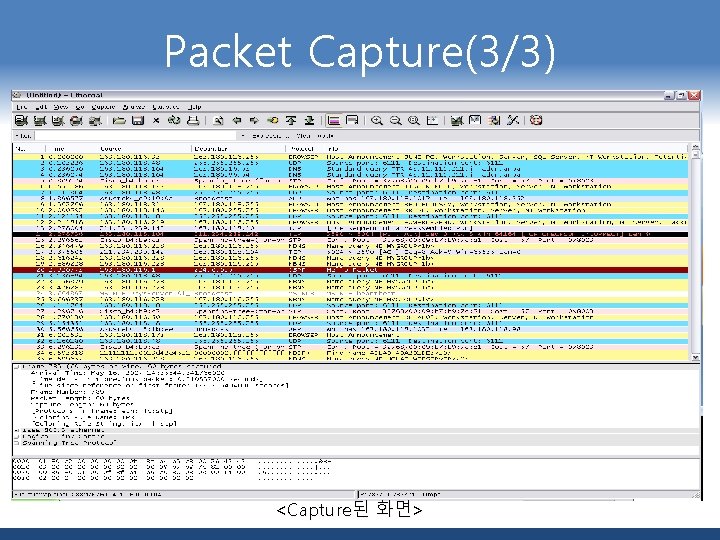Select packet 1 BROWSER Host Announcement row

[x=350, y=157]
